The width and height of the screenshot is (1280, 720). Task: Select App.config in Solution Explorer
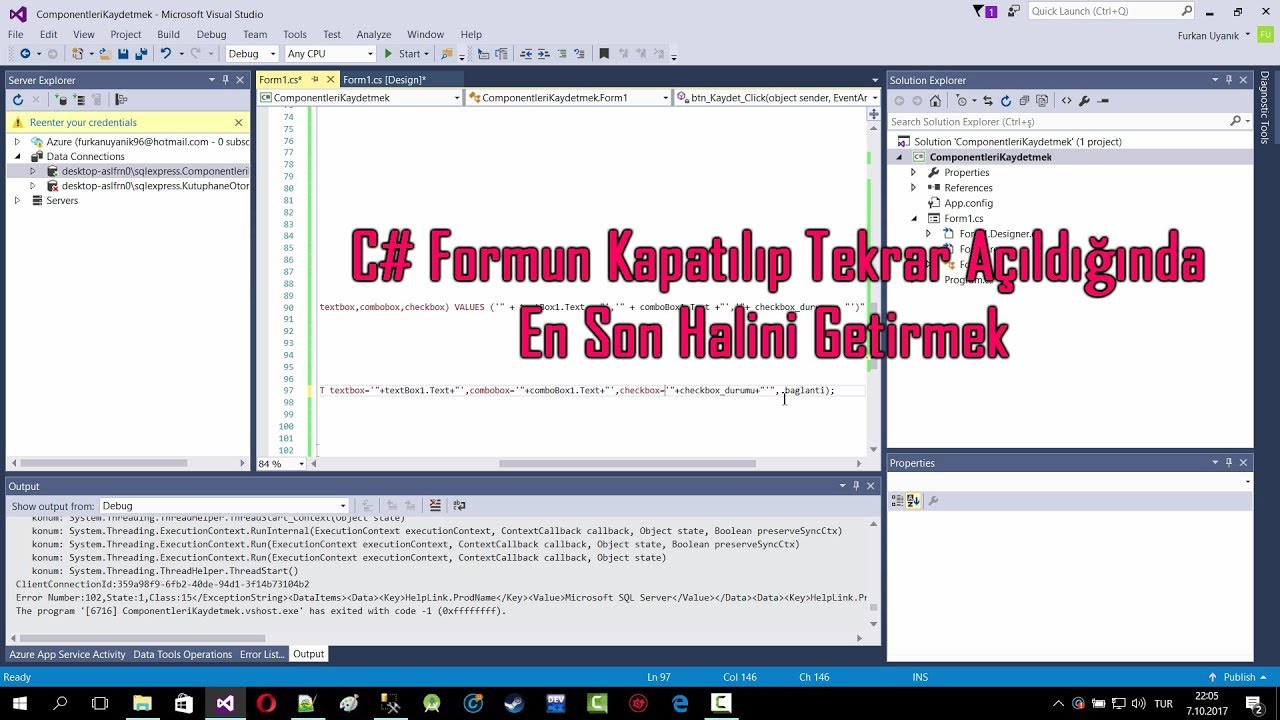(x=968, y=203)
